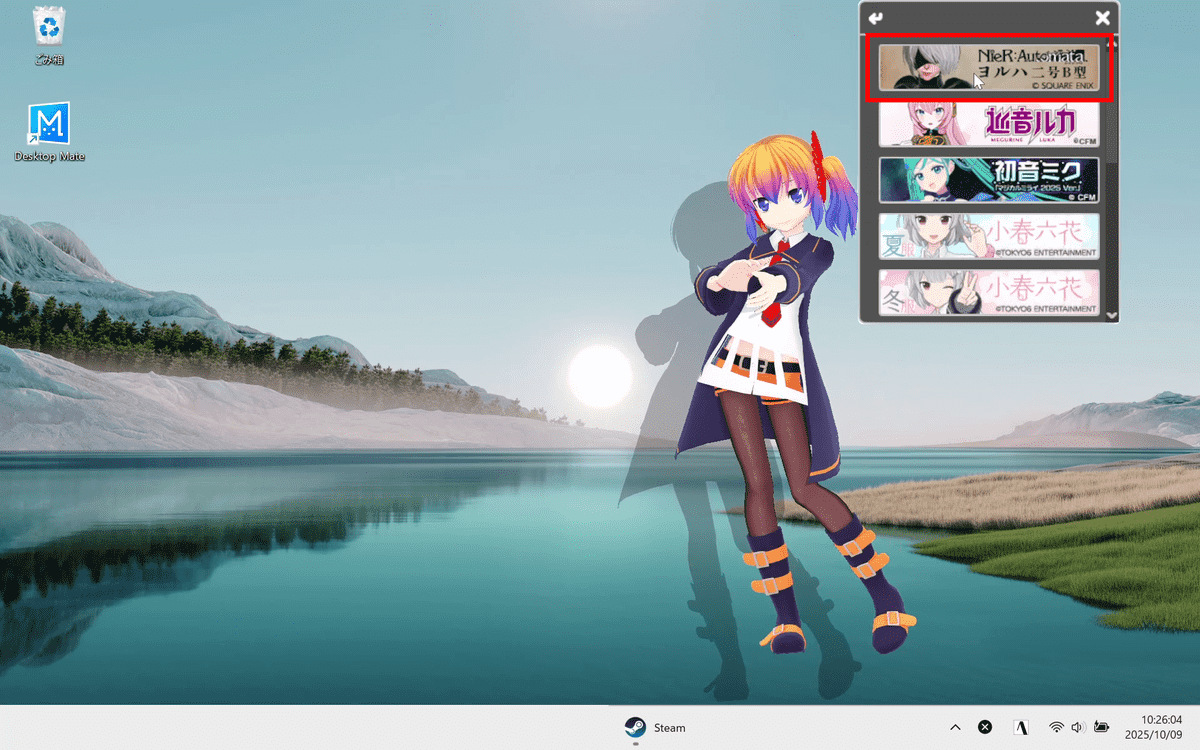Close the character selection panel

tap(1102, 18)
